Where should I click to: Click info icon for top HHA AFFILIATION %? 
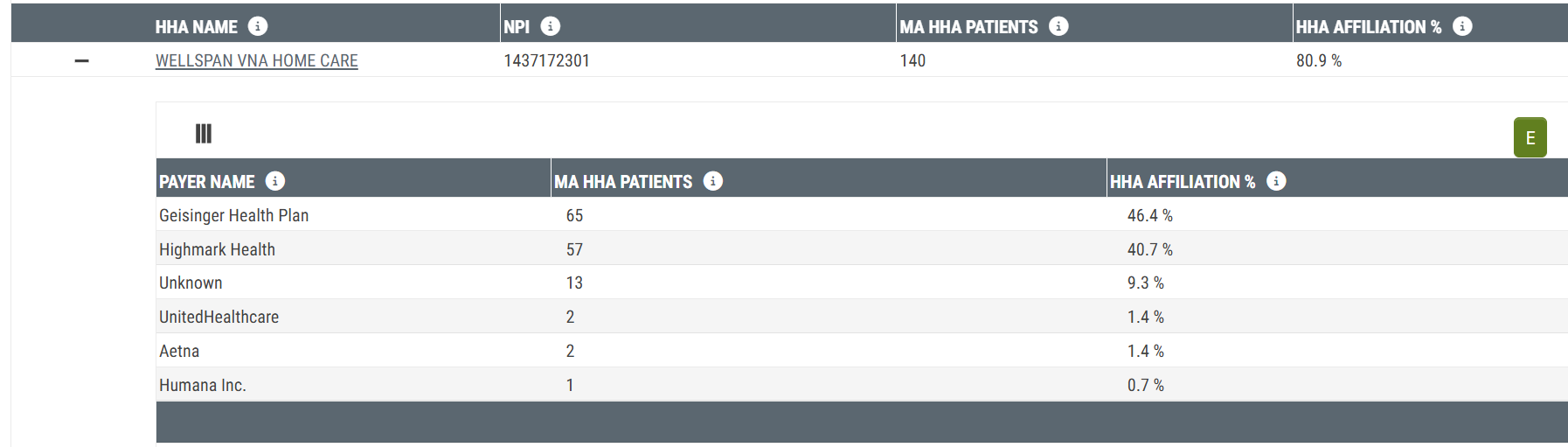point(1462,26)
